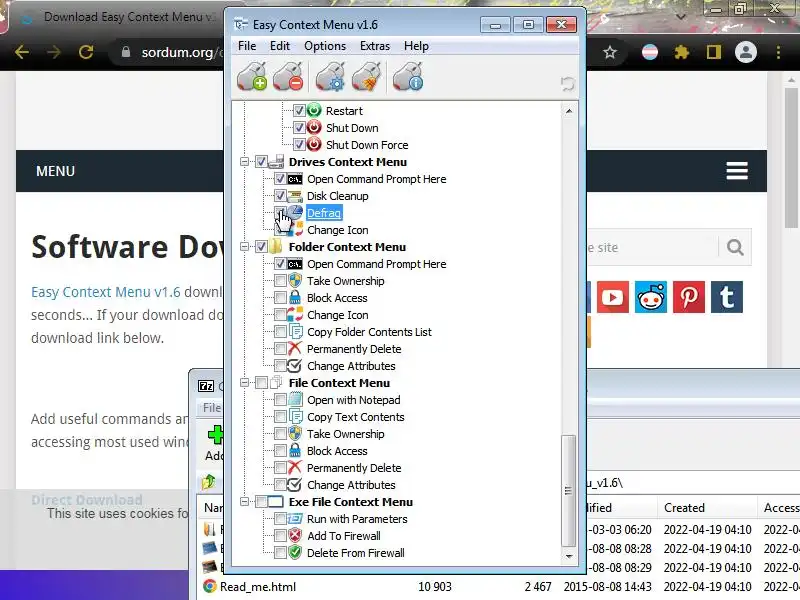
Task: Collapse the File Context Menu tree node
Action: pyautogui.click(x=244, y=383)
